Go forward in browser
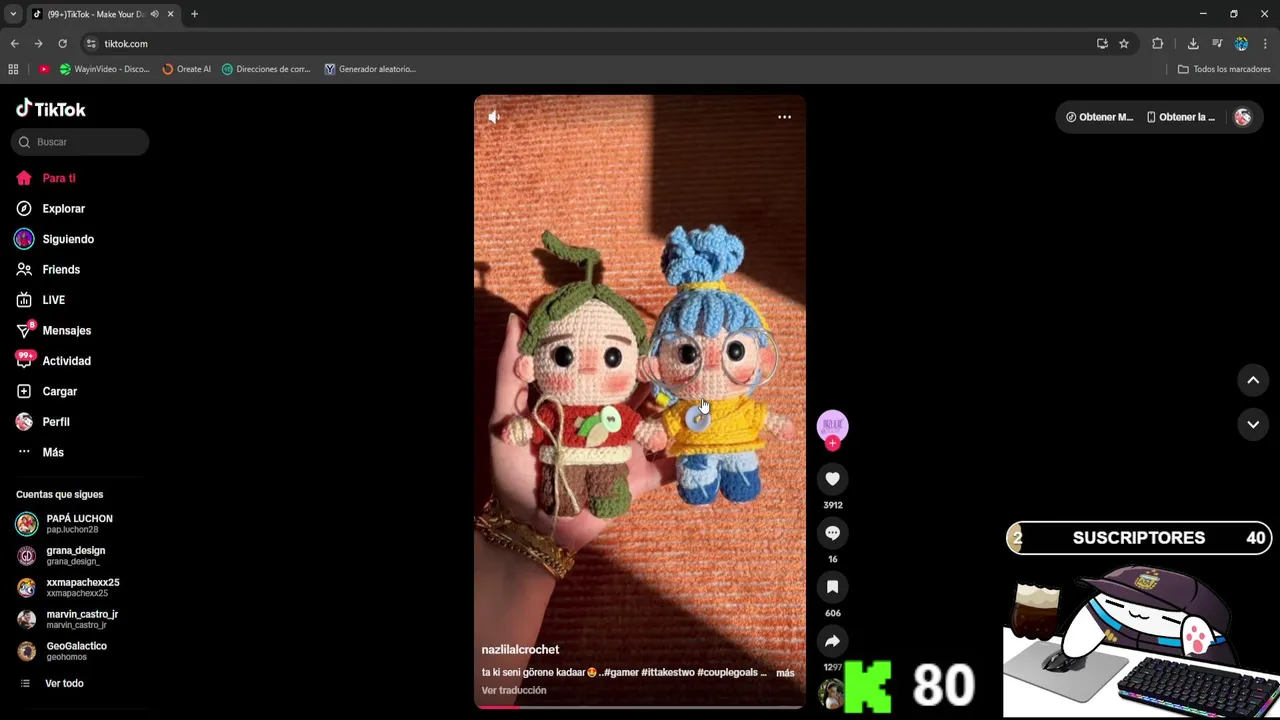This screenshot has width=1280, height=720. [38, 44]
